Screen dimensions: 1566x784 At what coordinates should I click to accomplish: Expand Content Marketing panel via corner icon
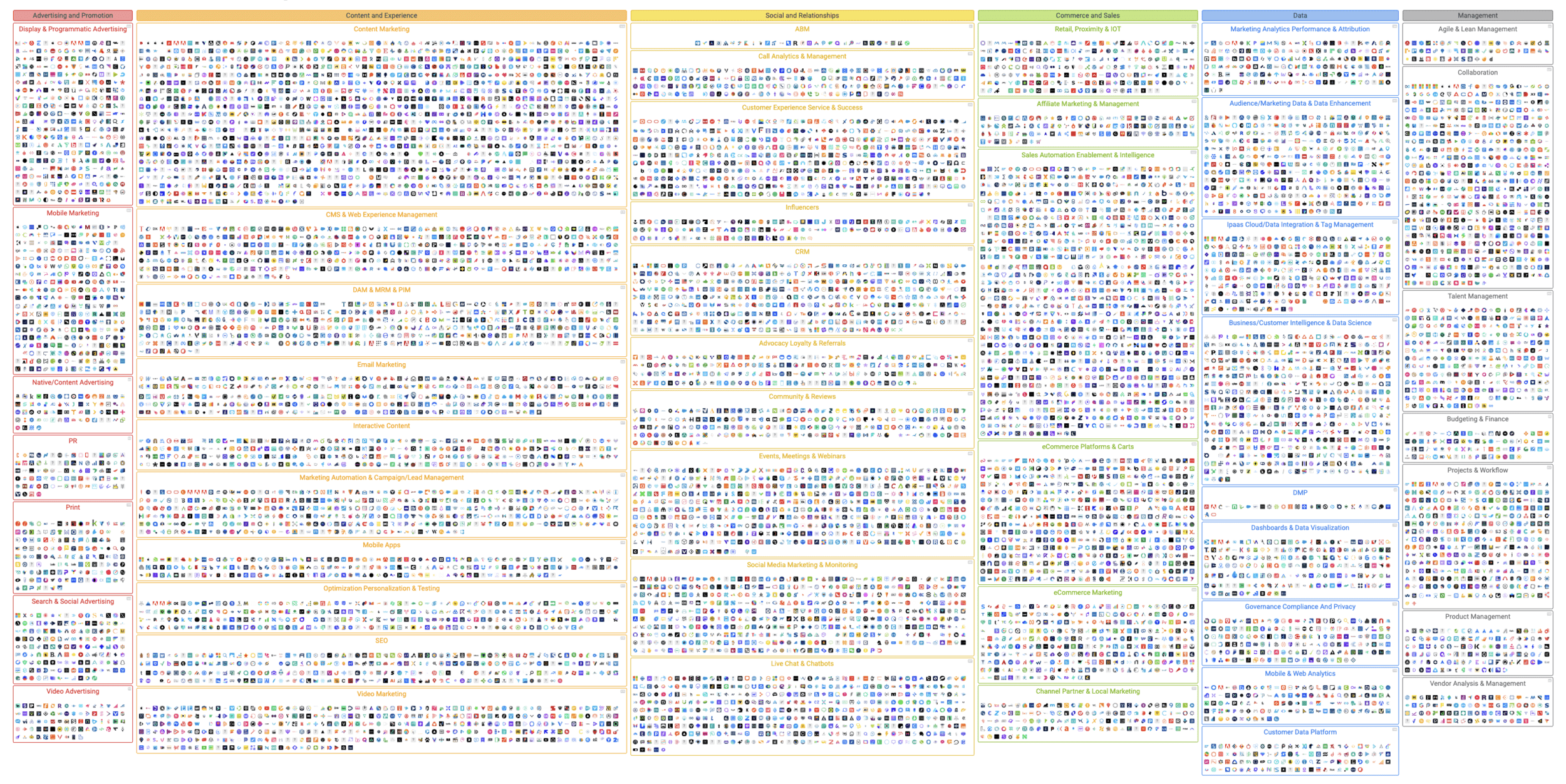pos(623,26)
